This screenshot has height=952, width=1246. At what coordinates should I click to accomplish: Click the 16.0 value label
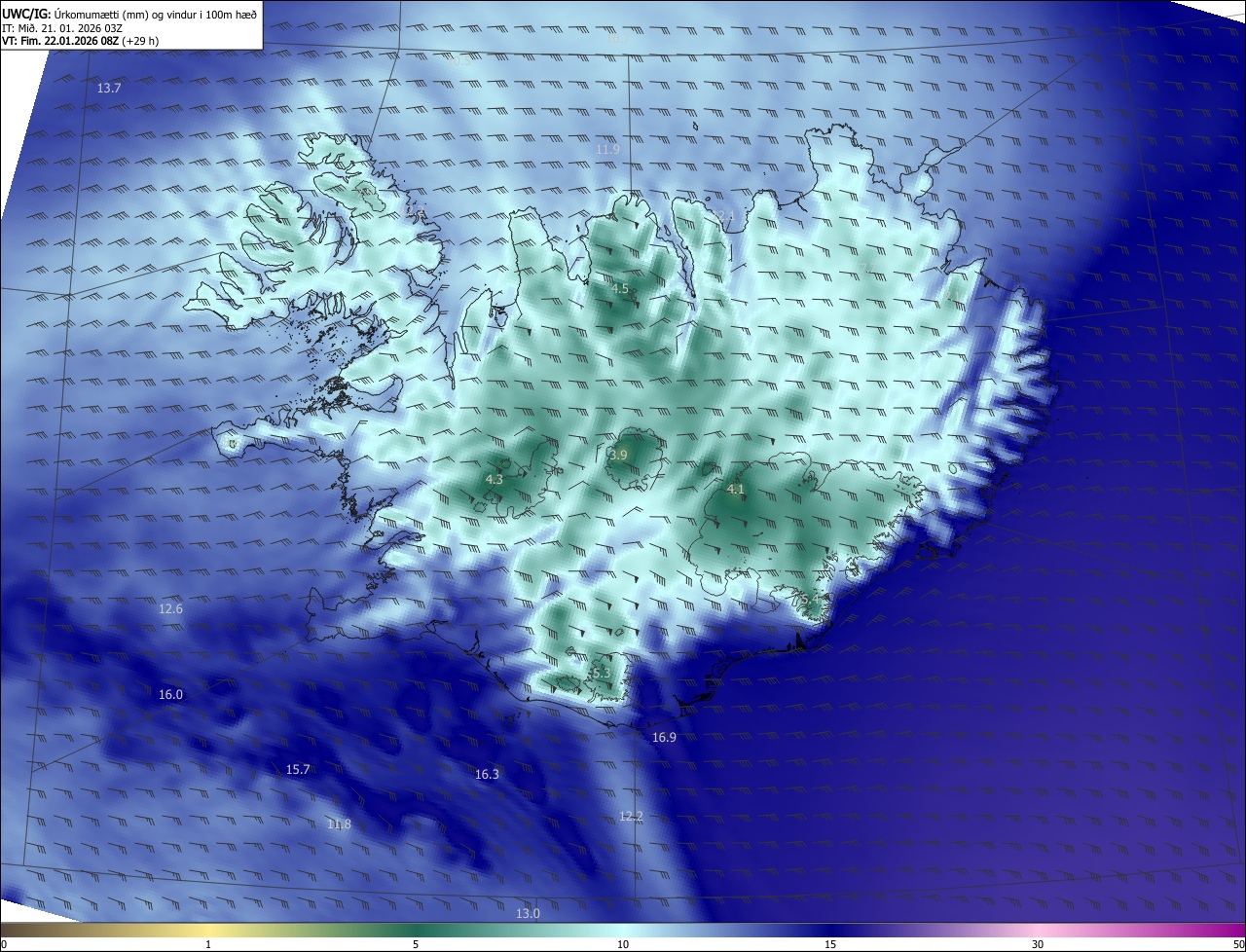170,694
